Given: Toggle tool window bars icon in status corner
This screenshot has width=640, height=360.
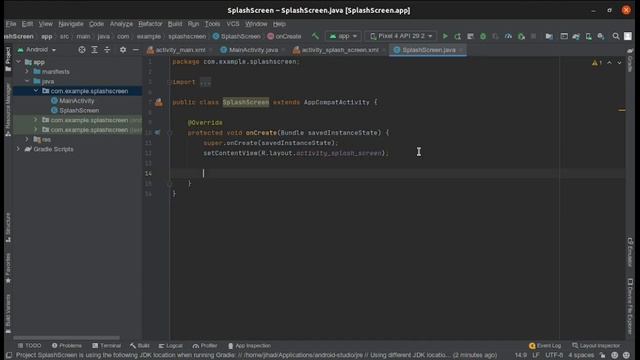Looking at the screenshot, I should 9,355.
